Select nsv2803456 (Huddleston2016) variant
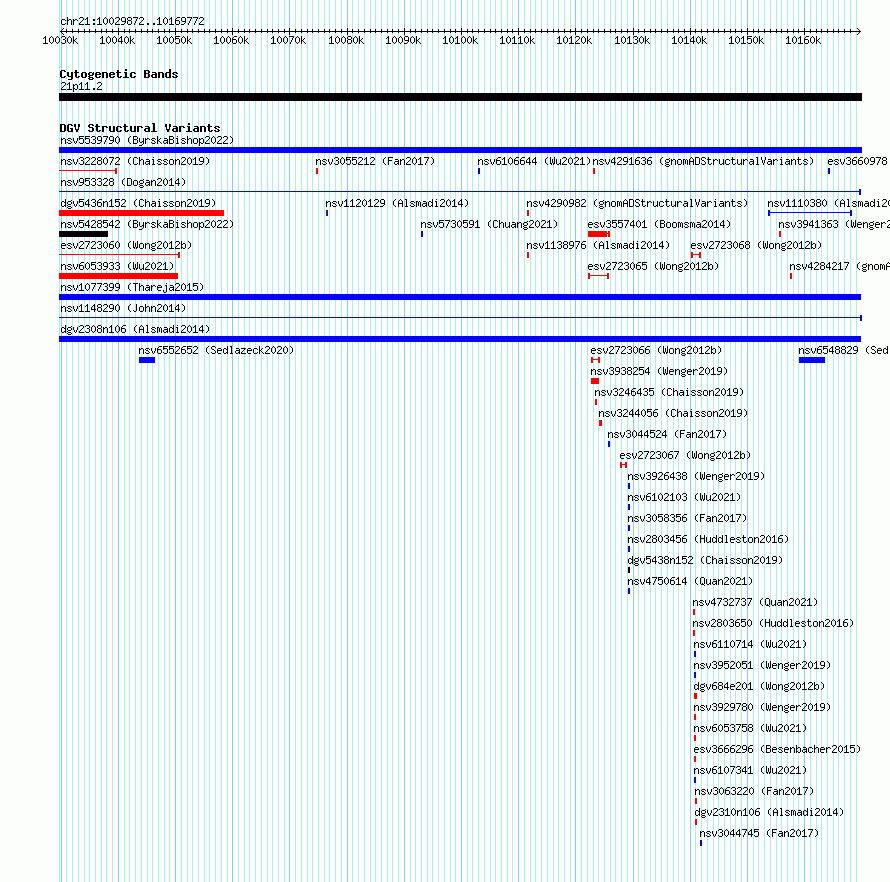The height and width of the screenshot is (882, 890). tap(708, 539)
